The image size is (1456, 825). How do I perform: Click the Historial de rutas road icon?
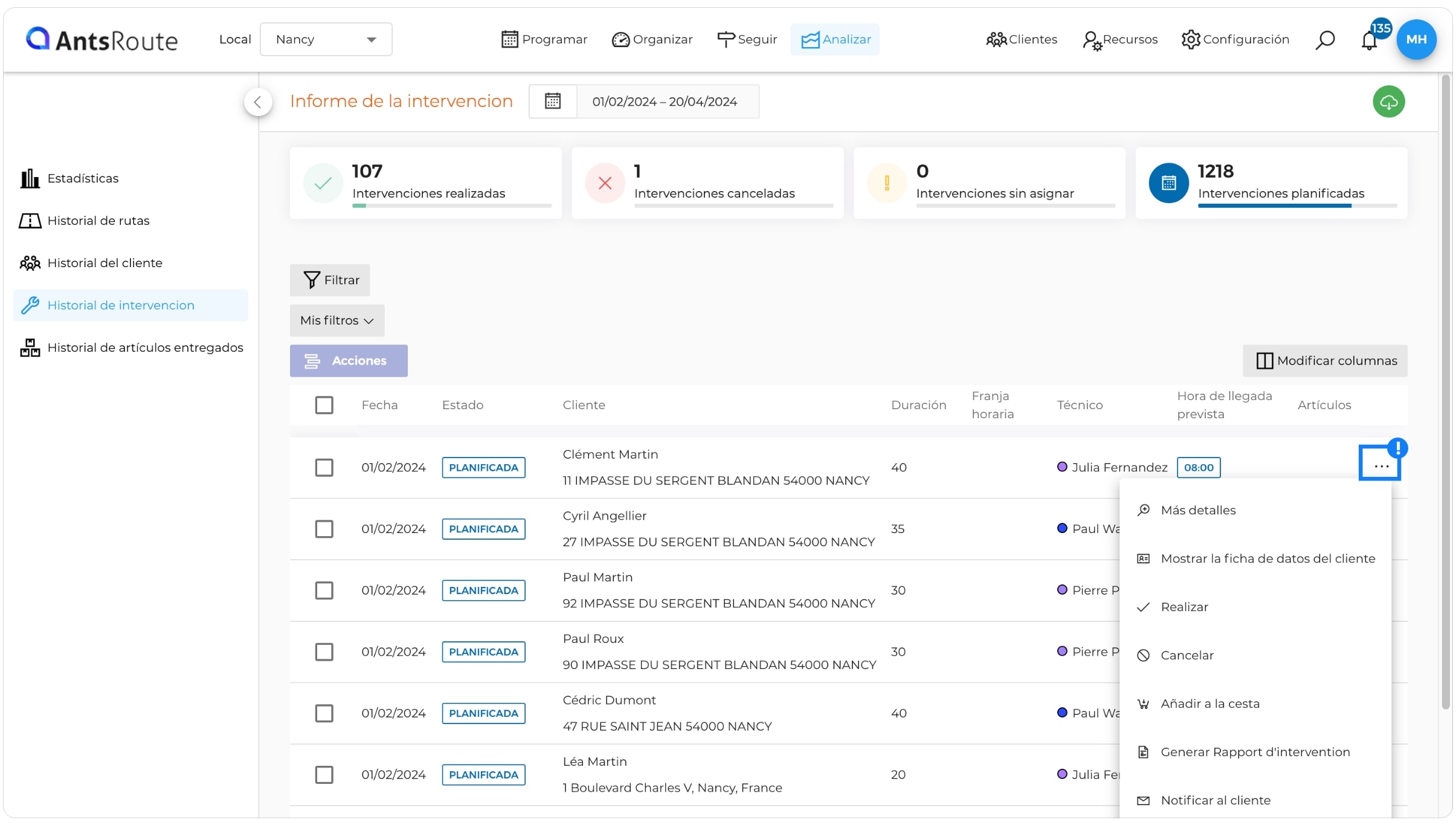click(30, 221)
